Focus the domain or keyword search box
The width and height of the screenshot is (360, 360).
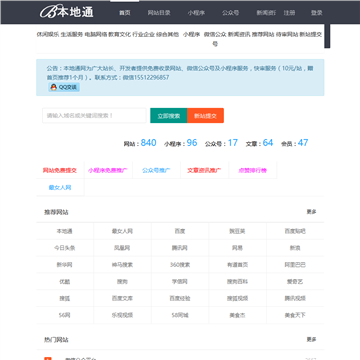(94, 115)
